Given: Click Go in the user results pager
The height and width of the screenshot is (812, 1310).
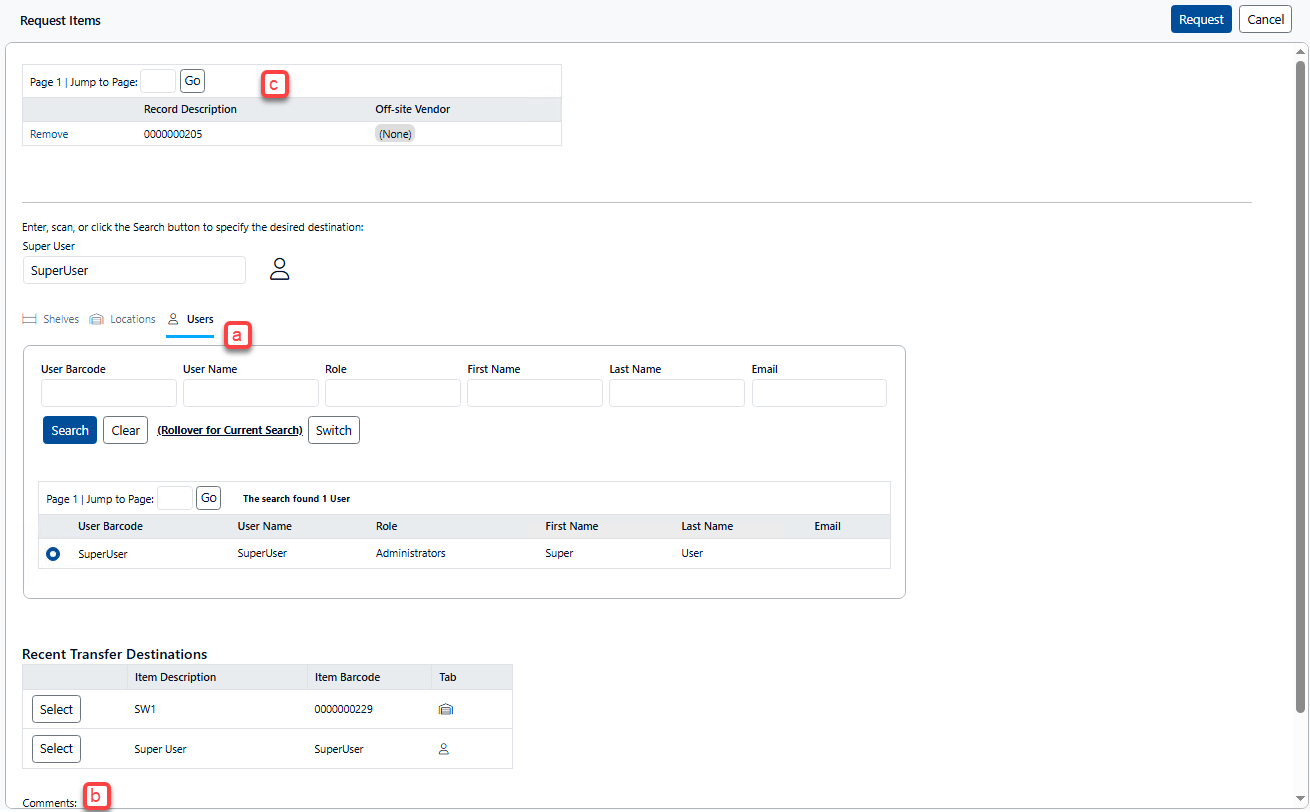Looking at the screenshot, I should point(208,498).
